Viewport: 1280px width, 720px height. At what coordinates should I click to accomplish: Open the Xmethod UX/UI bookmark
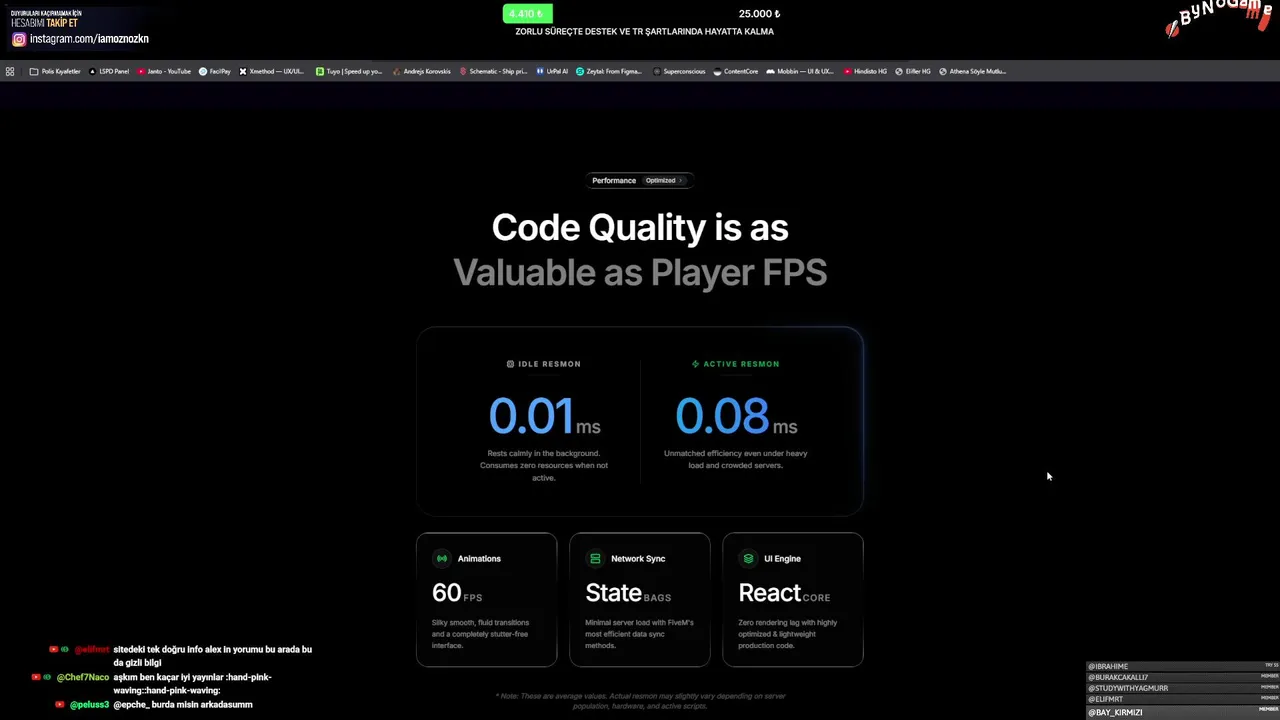[x=272, y=71]
